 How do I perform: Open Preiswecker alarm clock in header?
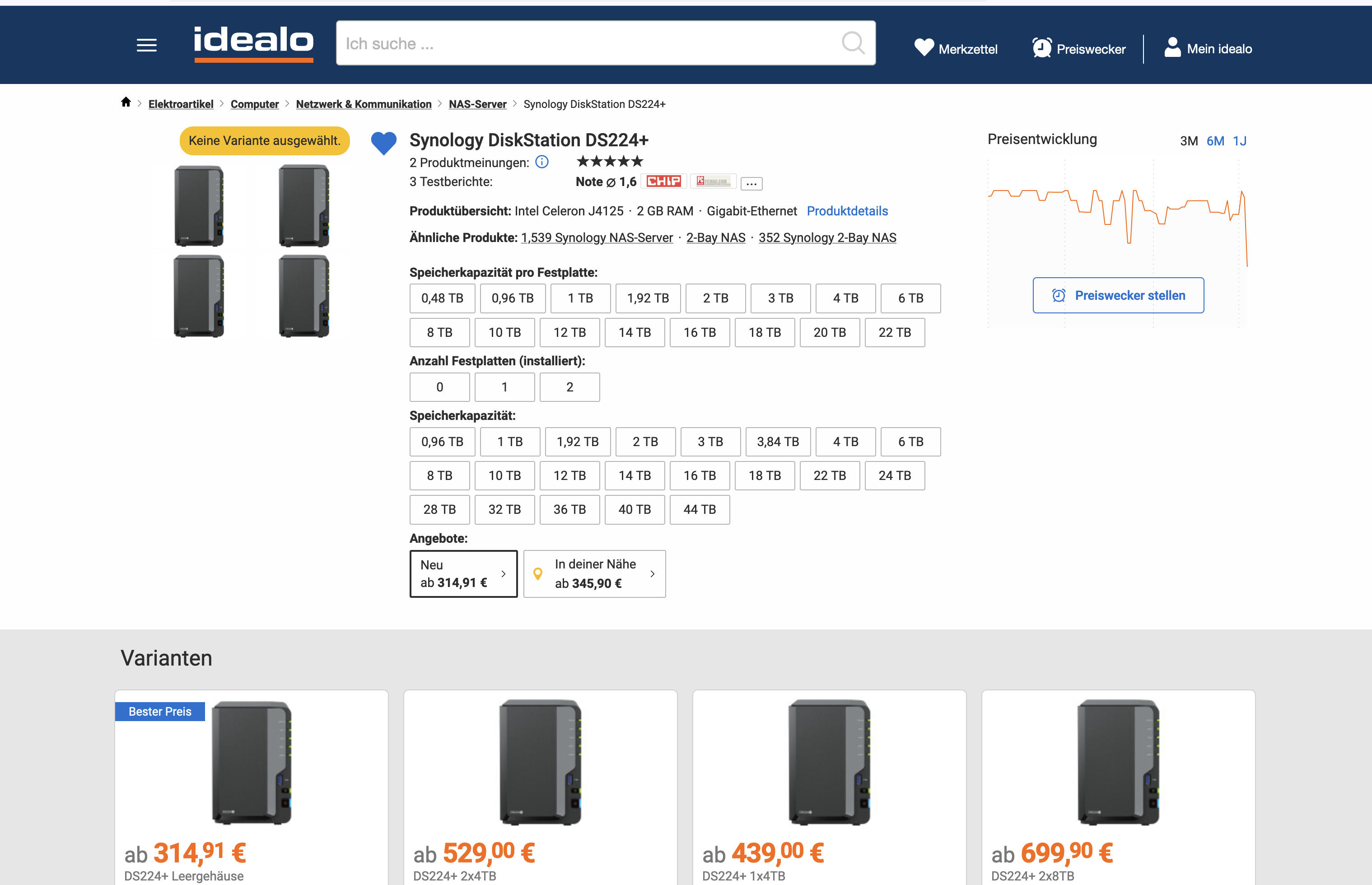point(1041,48)
